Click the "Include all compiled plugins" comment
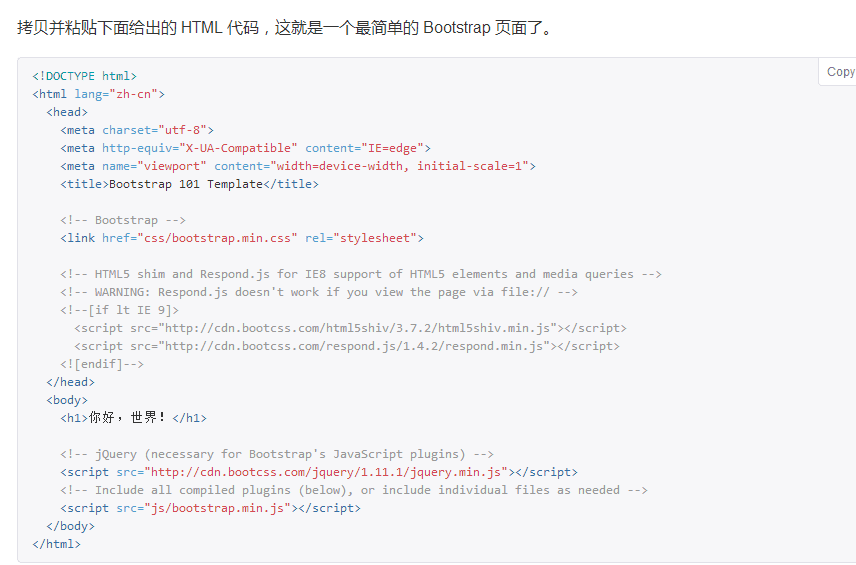 353,490
